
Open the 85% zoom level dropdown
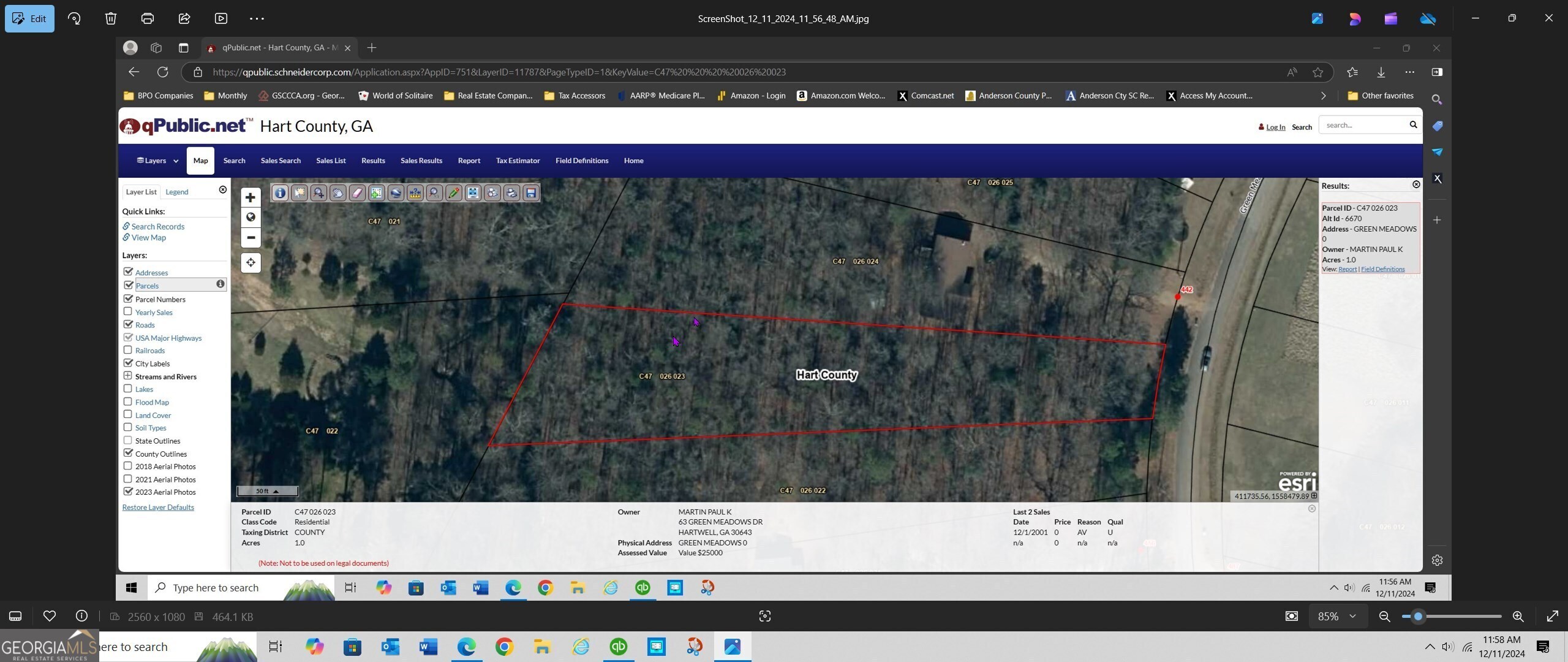(1337, 616)
